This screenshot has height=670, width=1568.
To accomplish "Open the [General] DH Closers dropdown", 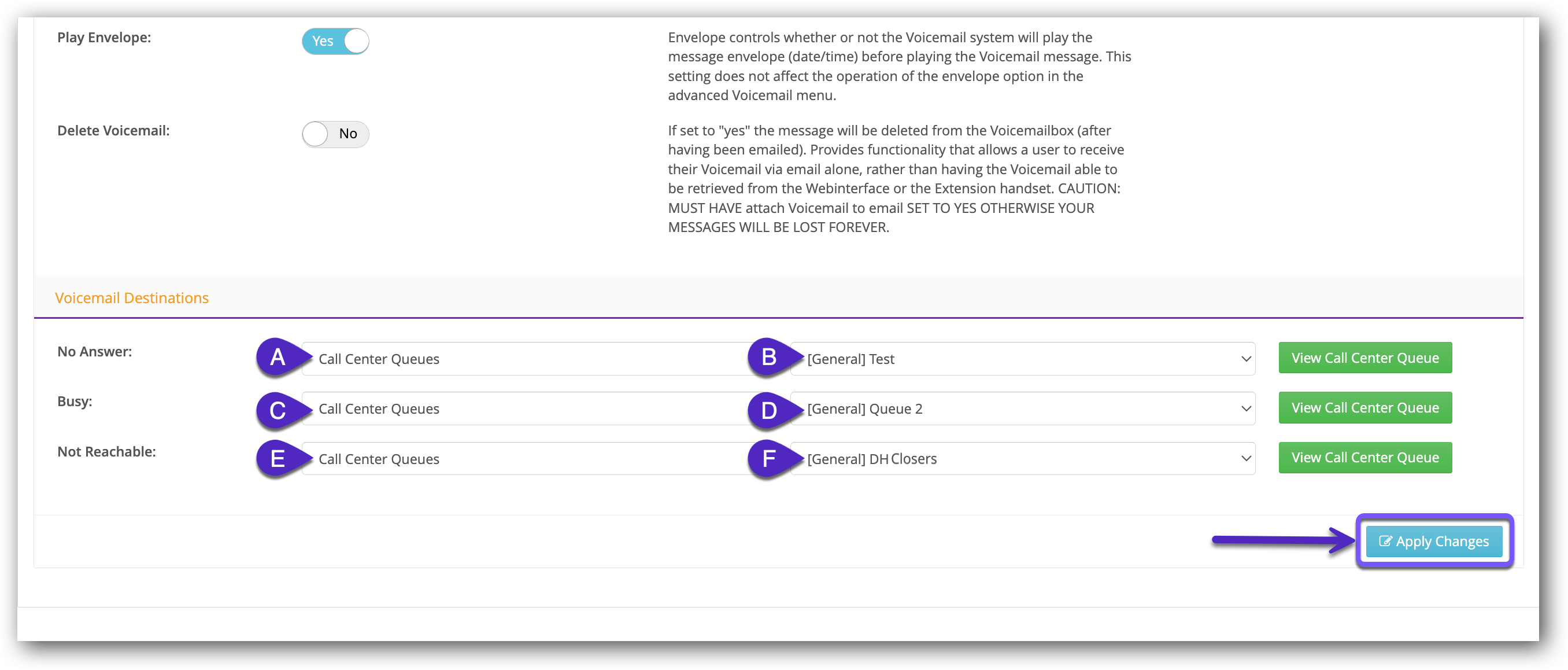I will 1023,459.
